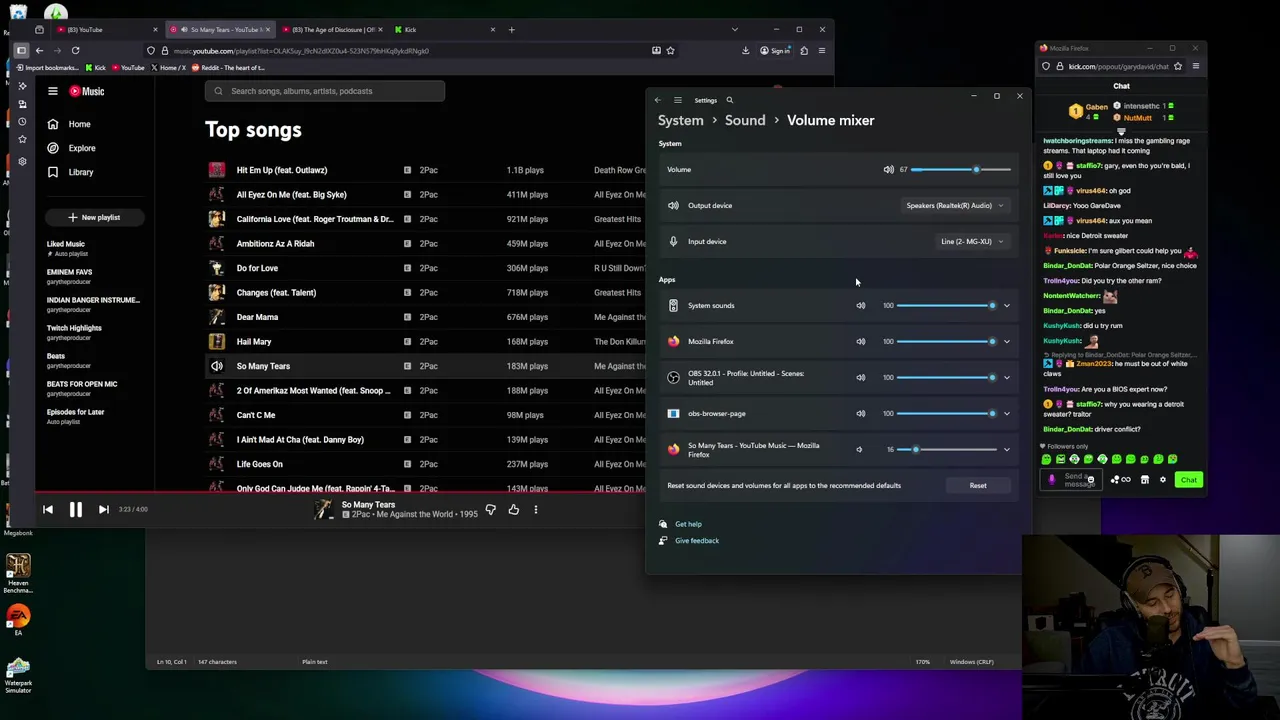Click Settings back arrow
Viewport: 1280px width, 720px height.
click(657, 100)
